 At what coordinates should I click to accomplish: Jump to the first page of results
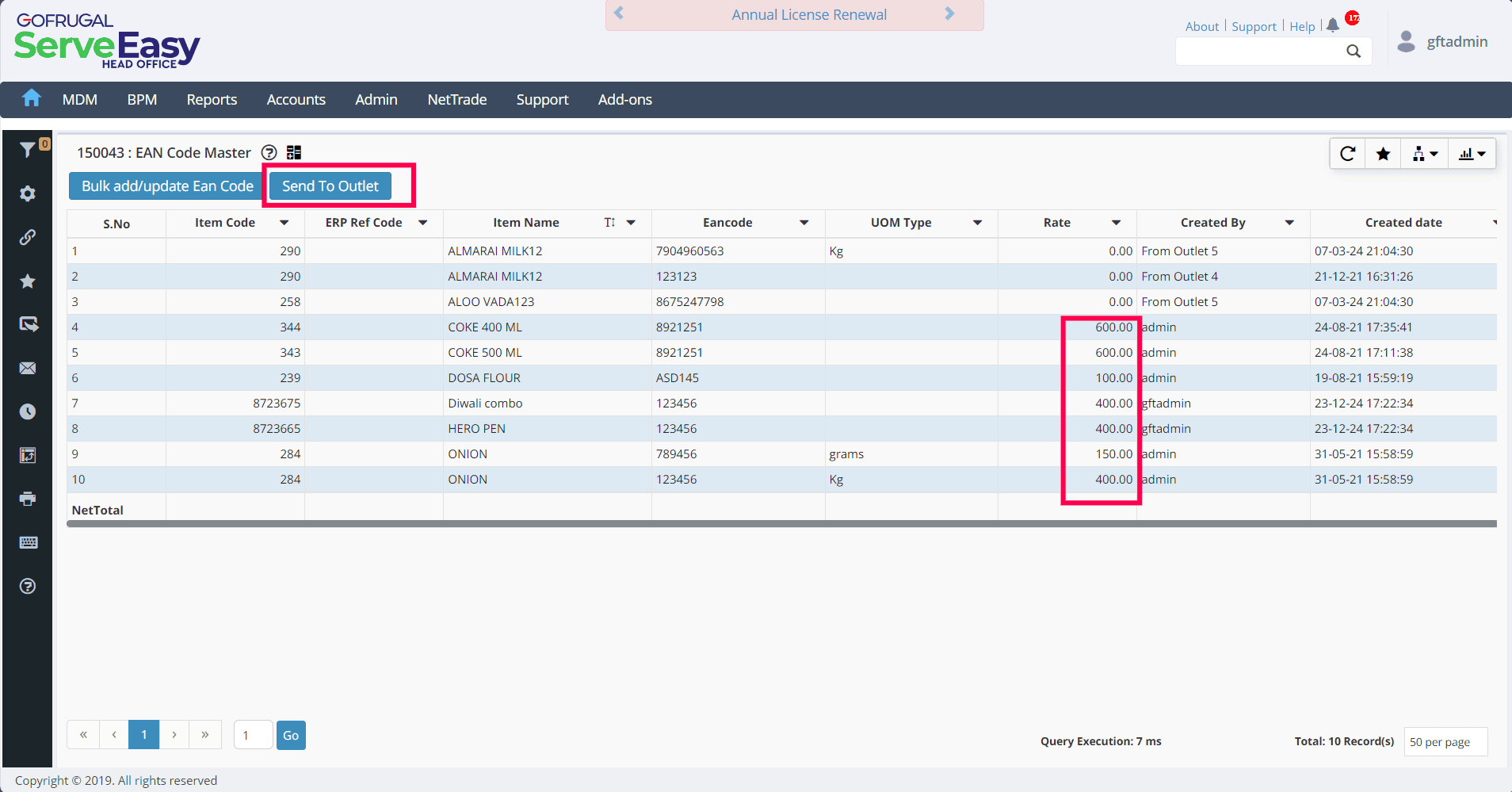click(x=83, y=735)
